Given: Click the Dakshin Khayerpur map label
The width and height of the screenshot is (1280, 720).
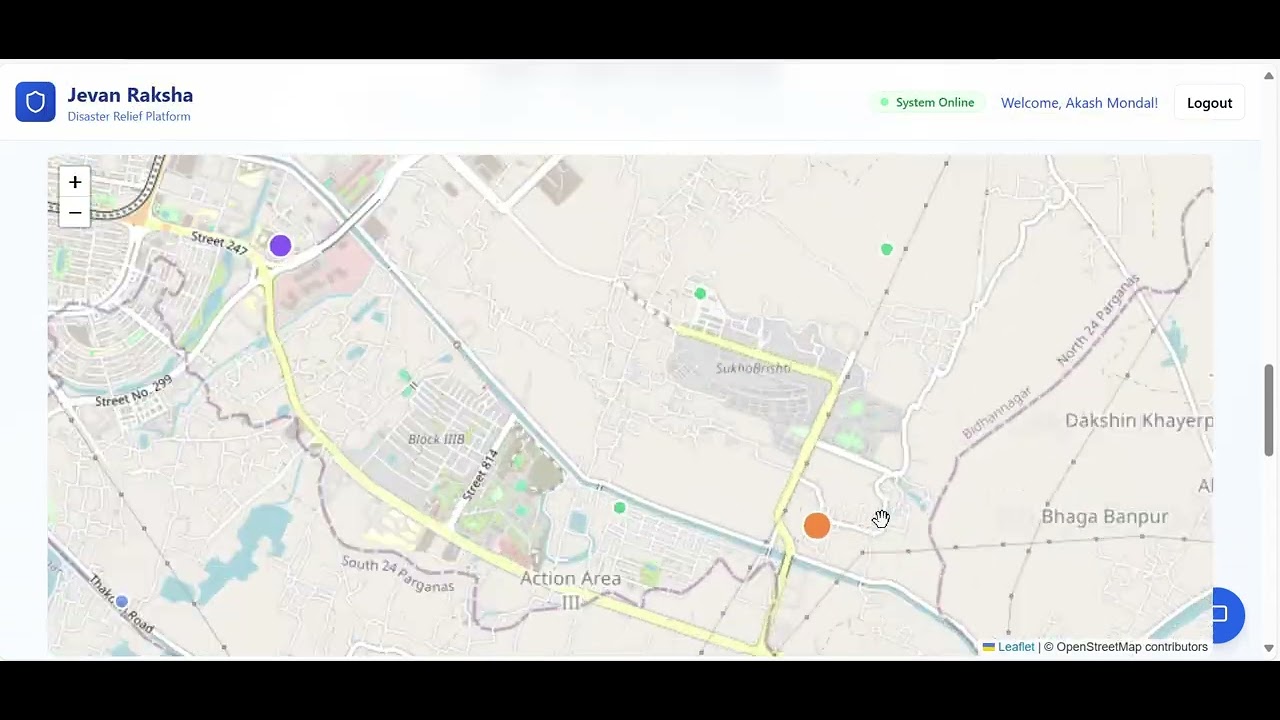Looking at the screenshot, I should (1139, 421).
